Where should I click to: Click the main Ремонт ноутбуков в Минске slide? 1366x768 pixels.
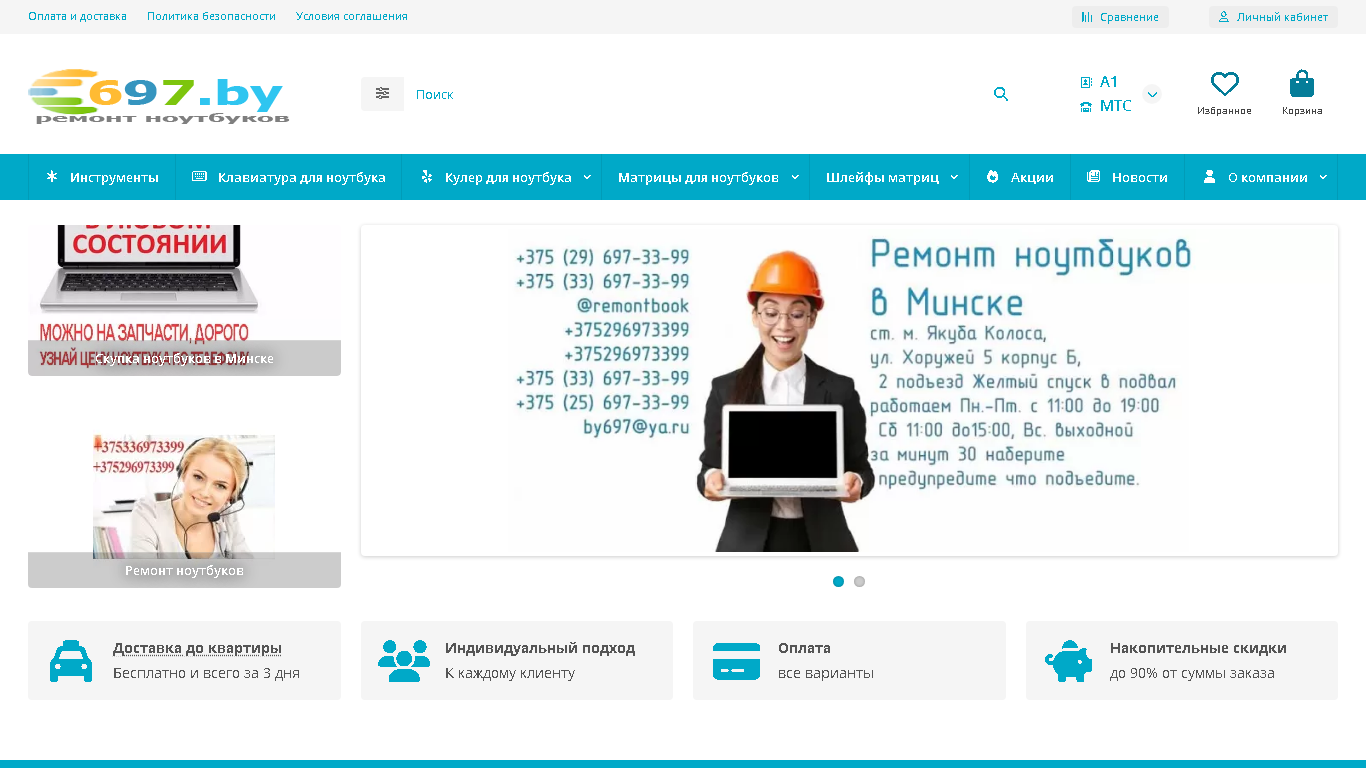pos(849,390)
